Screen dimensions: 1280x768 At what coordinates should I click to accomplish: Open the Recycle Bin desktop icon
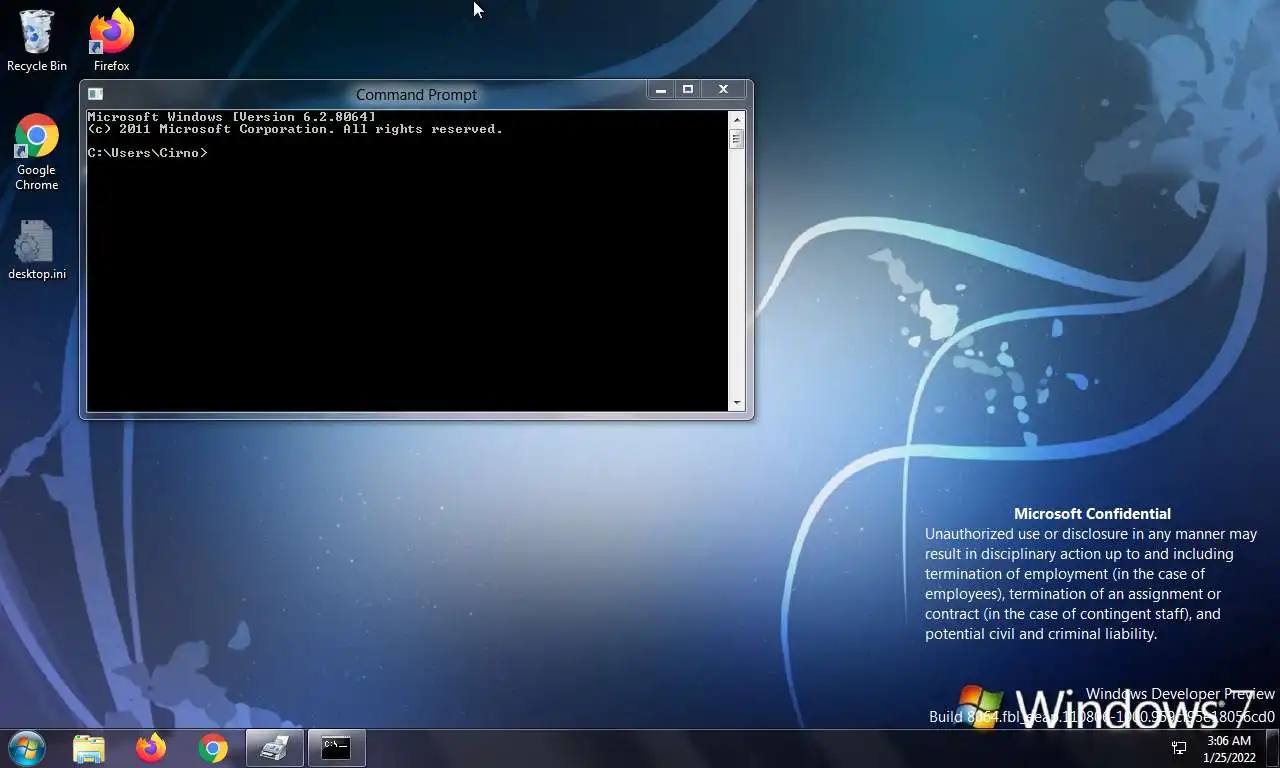click(x=36, y=41)
